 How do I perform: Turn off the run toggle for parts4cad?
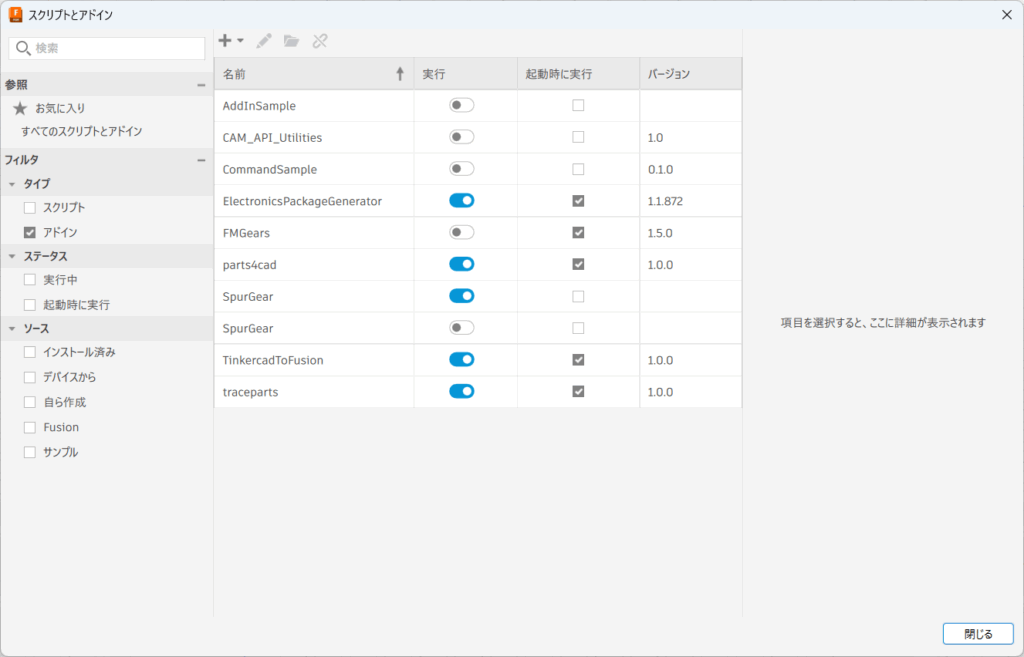pyautogui.click(x=462, y=264)
